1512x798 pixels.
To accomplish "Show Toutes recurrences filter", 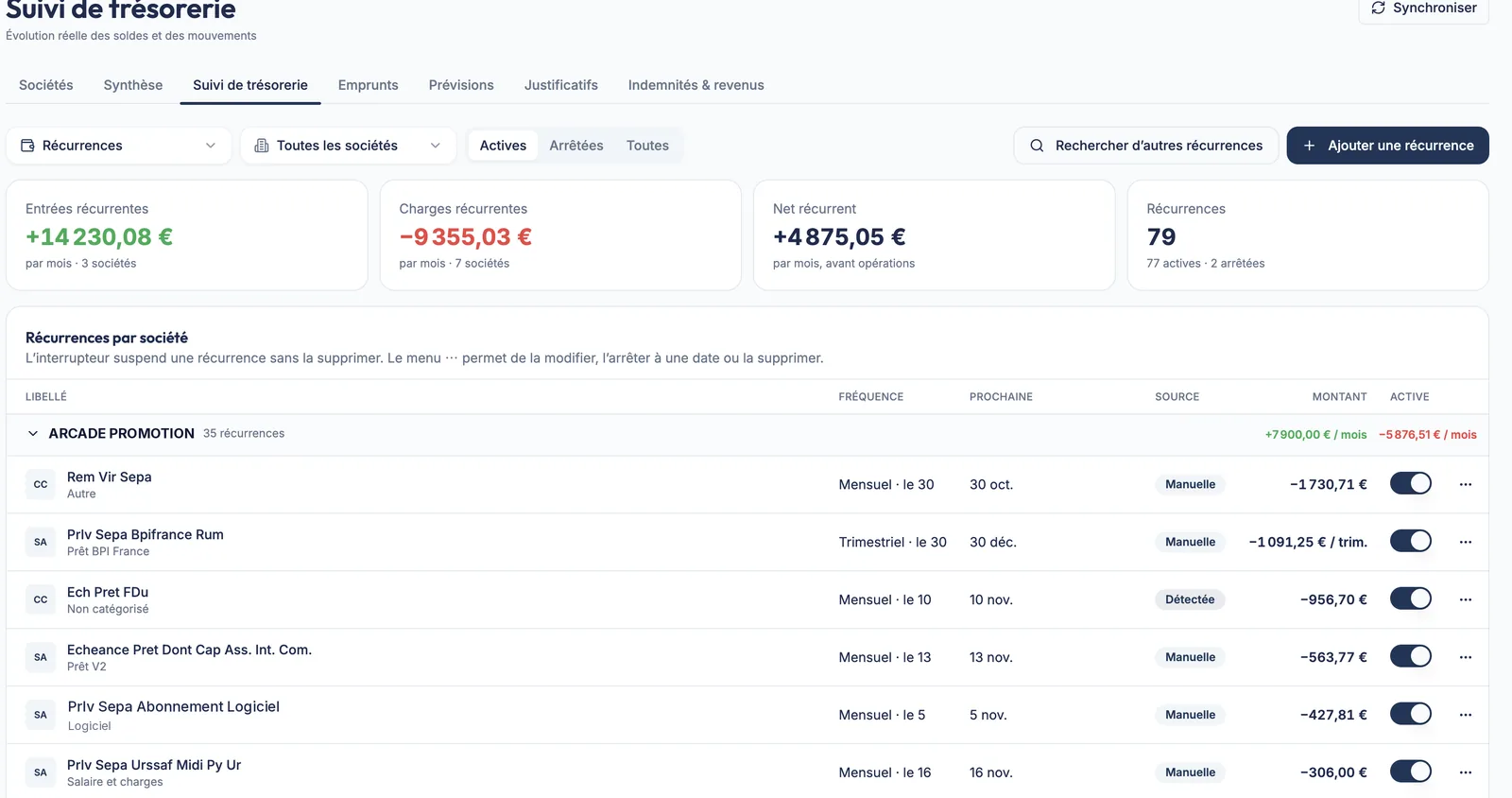I will pyautogui.click(x=647, y=146).
